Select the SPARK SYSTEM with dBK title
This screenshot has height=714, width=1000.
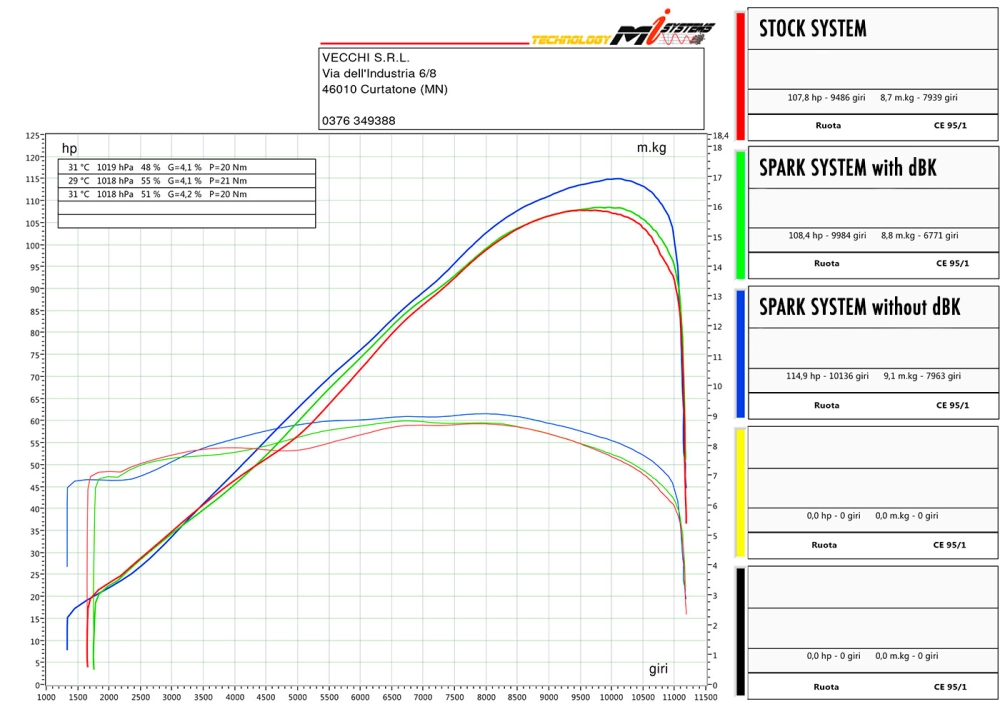tap(847, 168)
